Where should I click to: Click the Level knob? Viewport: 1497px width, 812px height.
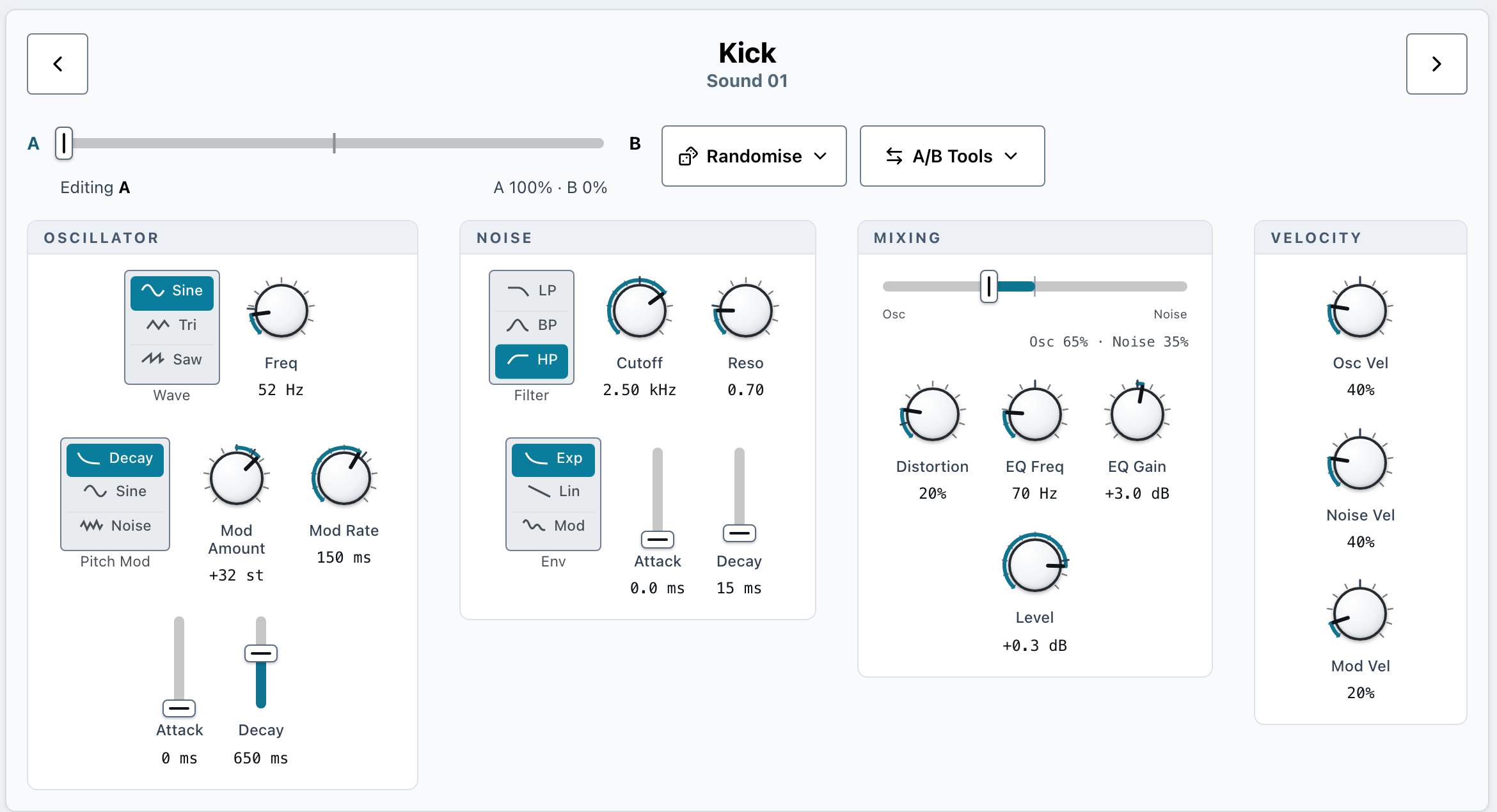click(x=1035, y=565)
